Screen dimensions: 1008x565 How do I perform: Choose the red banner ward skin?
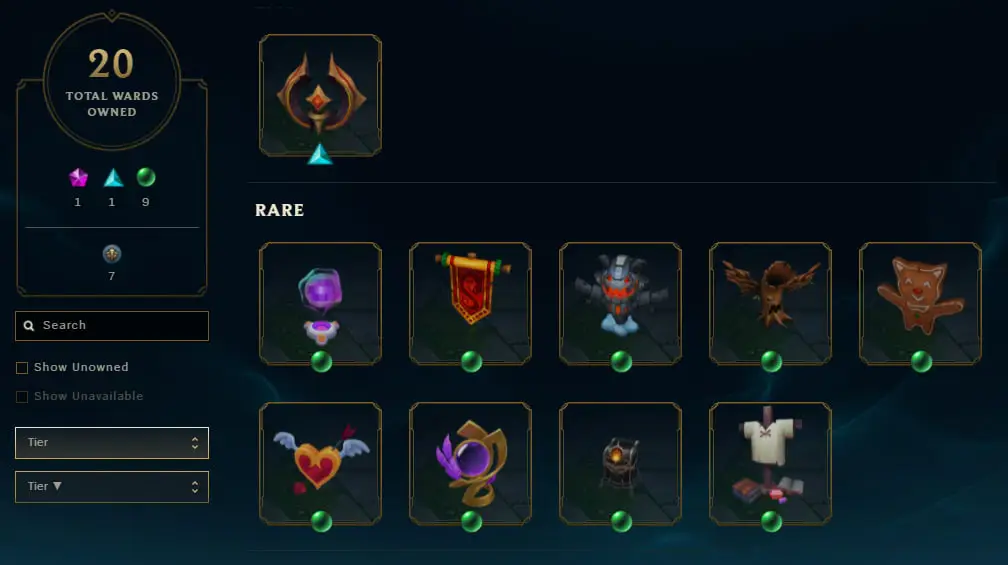click(471, 303)
